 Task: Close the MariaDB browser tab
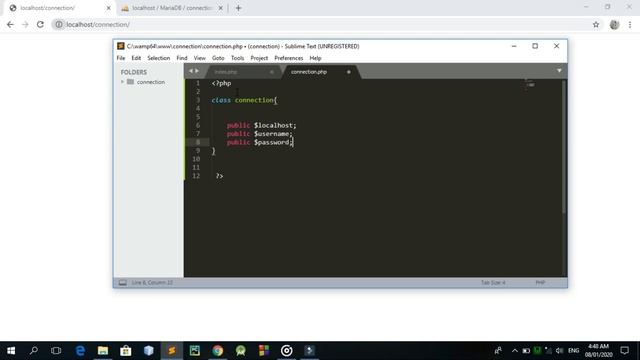pyautogui.click(x=220, y=8)
